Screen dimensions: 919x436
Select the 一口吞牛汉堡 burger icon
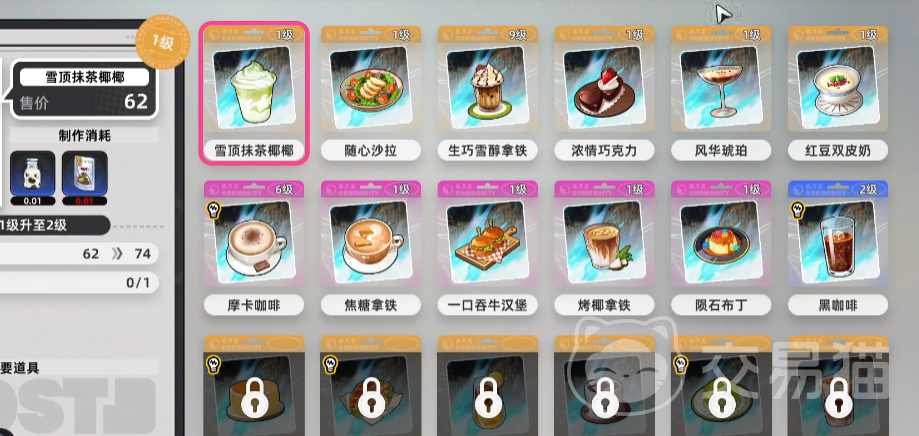click(x=488, y=242)
